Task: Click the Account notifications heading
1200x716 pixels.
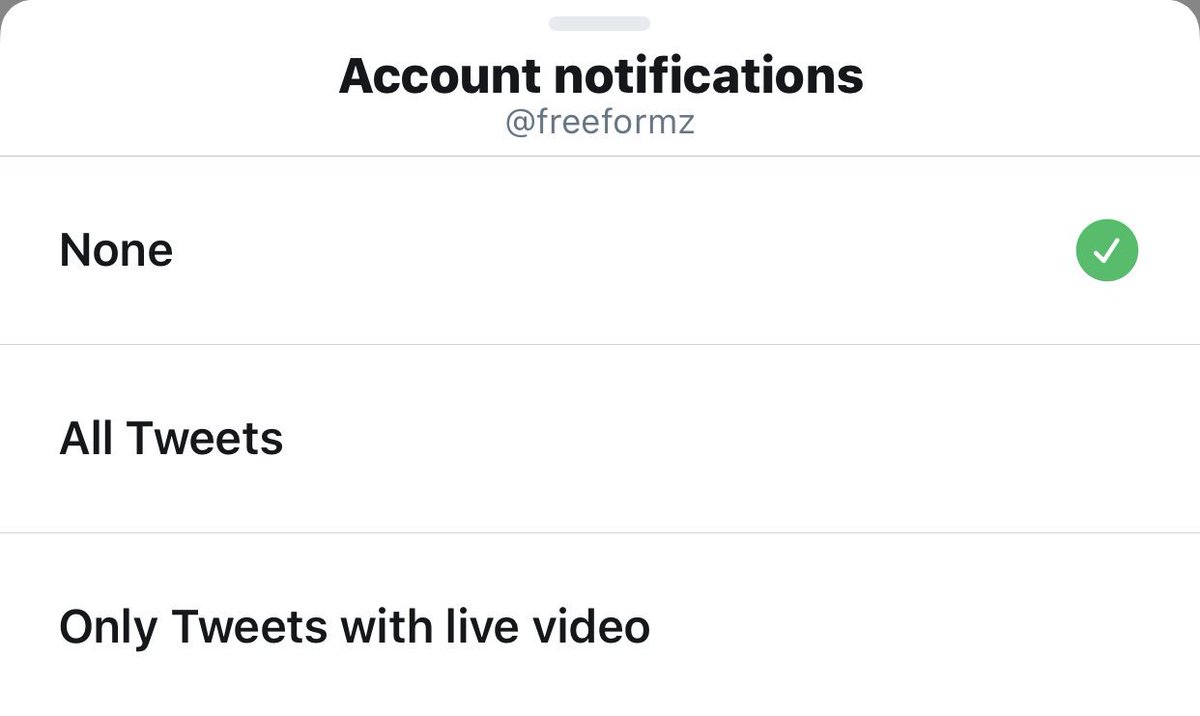Action: pyautogui.click(x=600, y=76)
